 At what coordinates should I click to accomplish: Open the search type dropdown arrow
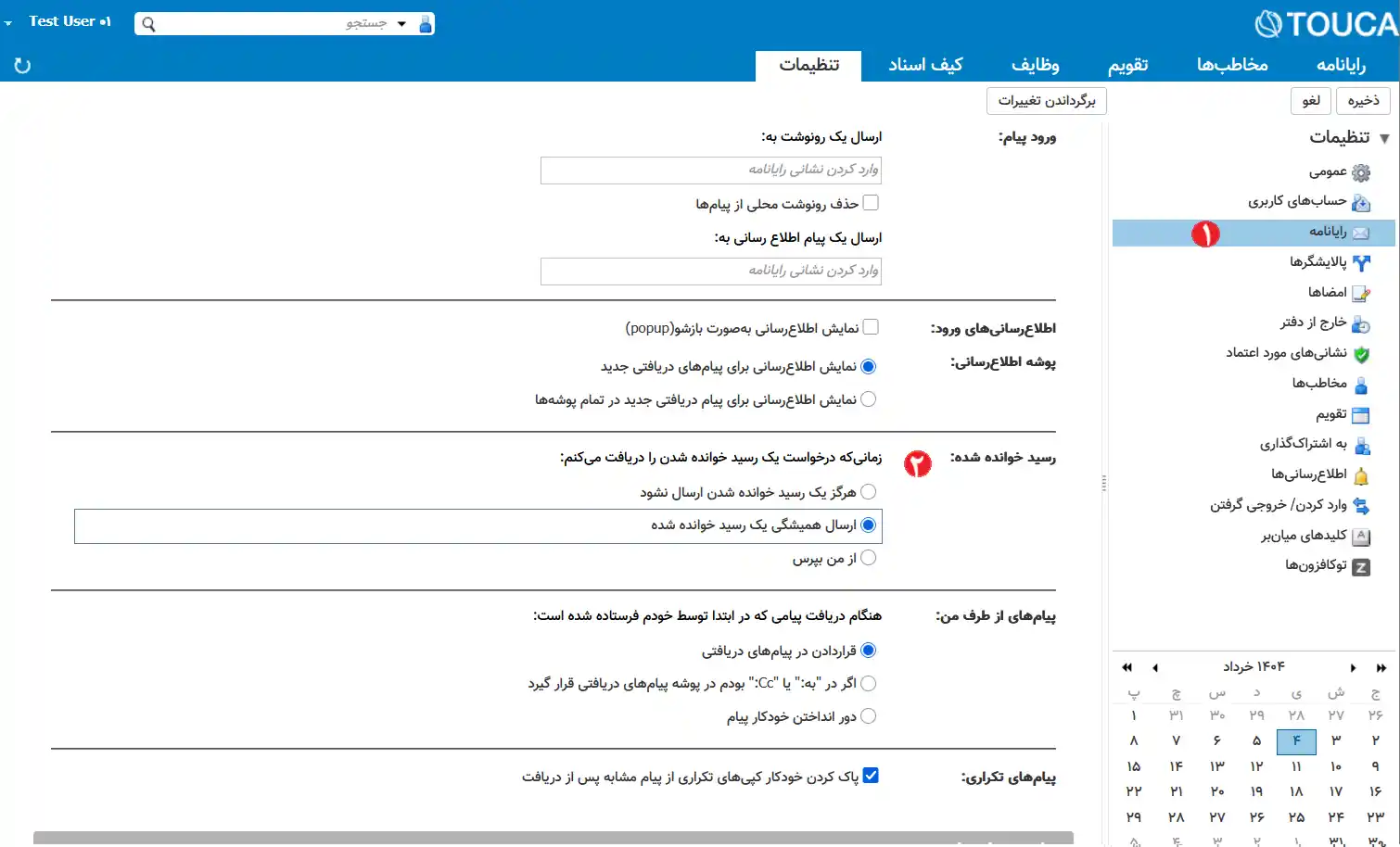click(x=401, y=24)
